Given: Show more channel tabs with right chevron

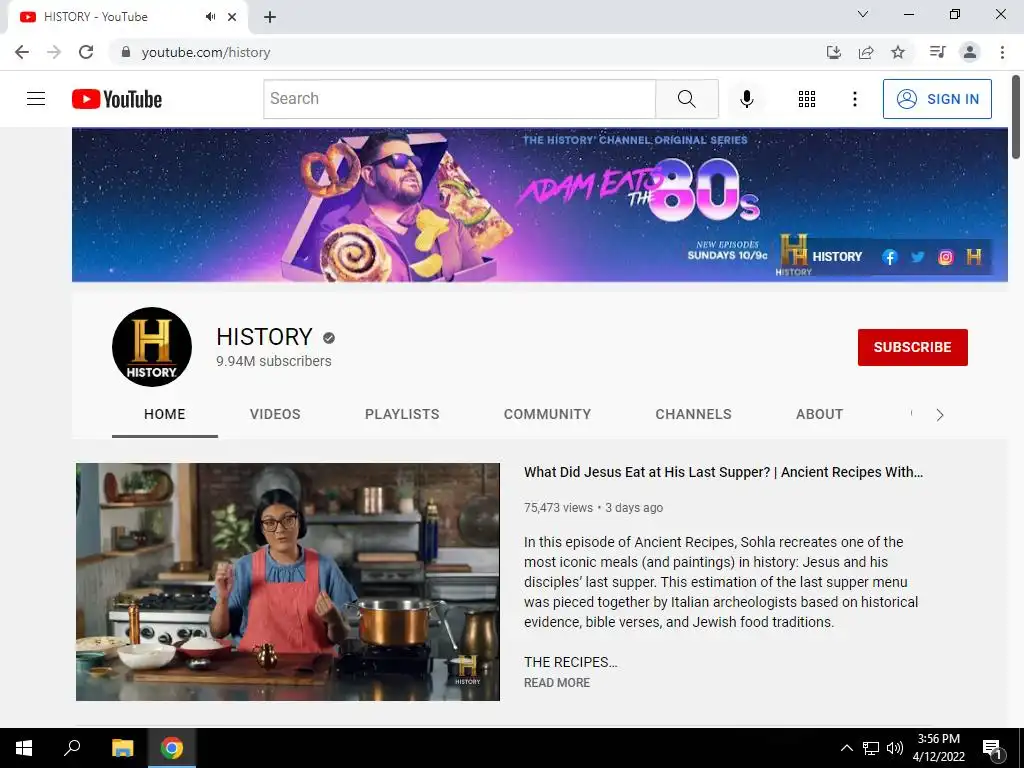Looking at the screenshot, I should pos(940,415).
